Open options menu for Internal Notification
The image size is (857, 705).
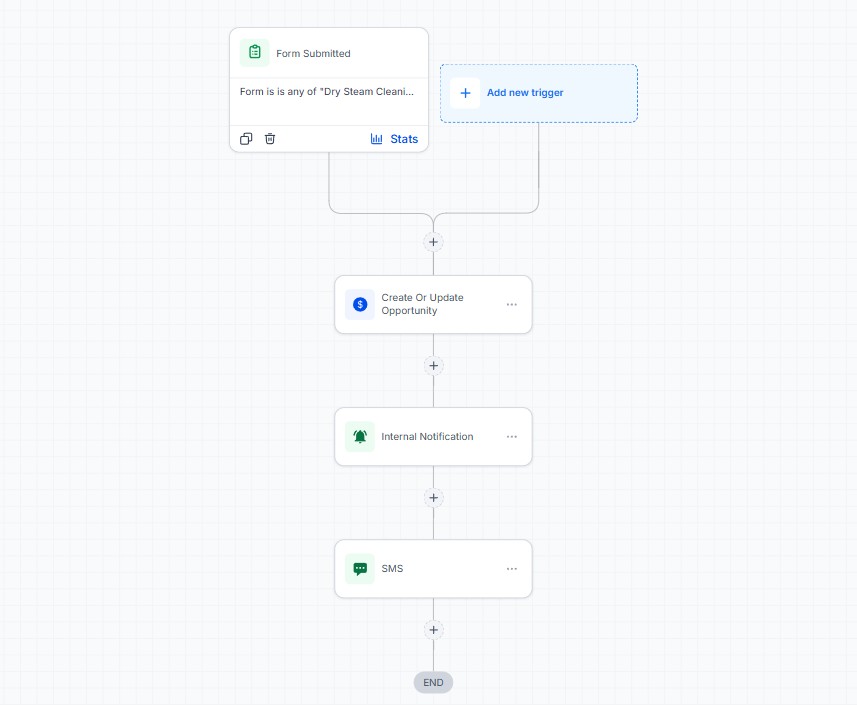click(512, 437)
